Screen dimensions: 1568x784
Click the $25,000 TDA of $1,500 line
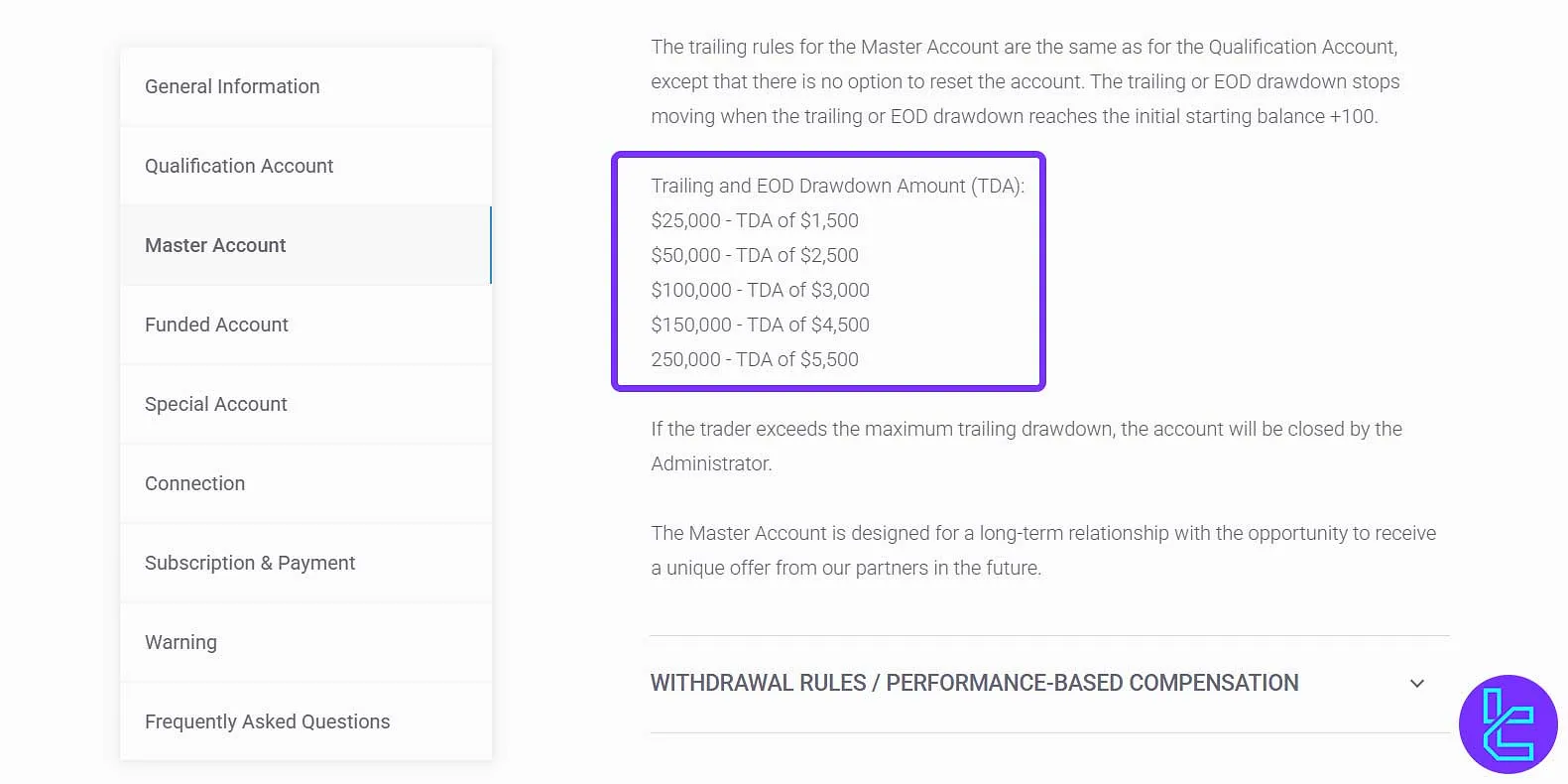755,220
